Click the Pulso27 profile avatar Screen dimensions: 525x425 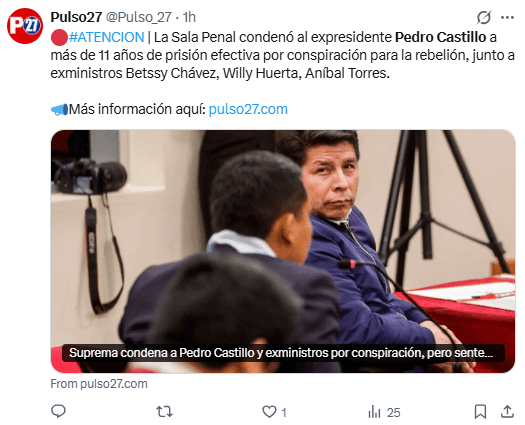point(25,26)
